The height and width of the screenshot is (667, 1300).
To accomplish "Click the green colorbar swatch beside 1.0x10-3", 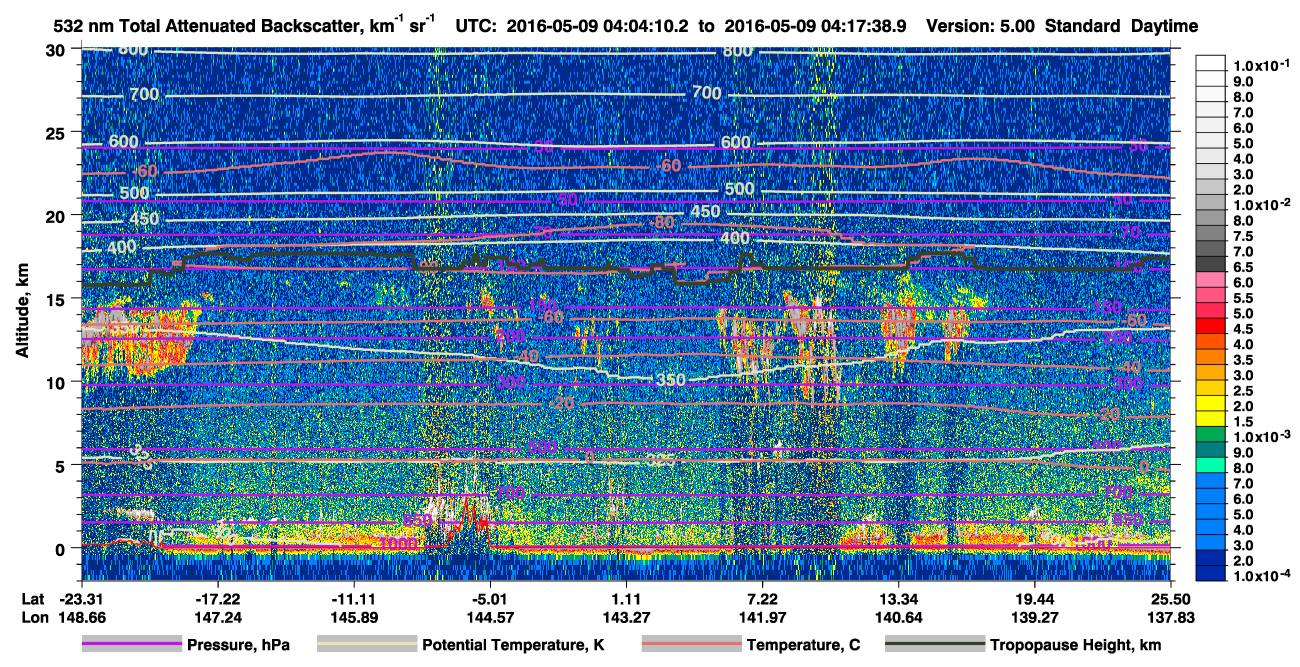I will (x=1210, y=434).
